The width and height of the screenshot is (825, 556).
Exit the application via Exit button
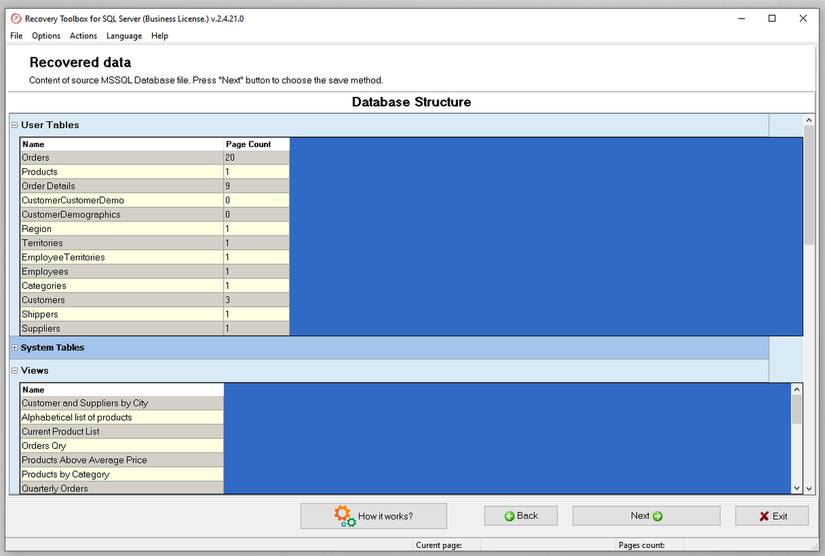point(772,516)
